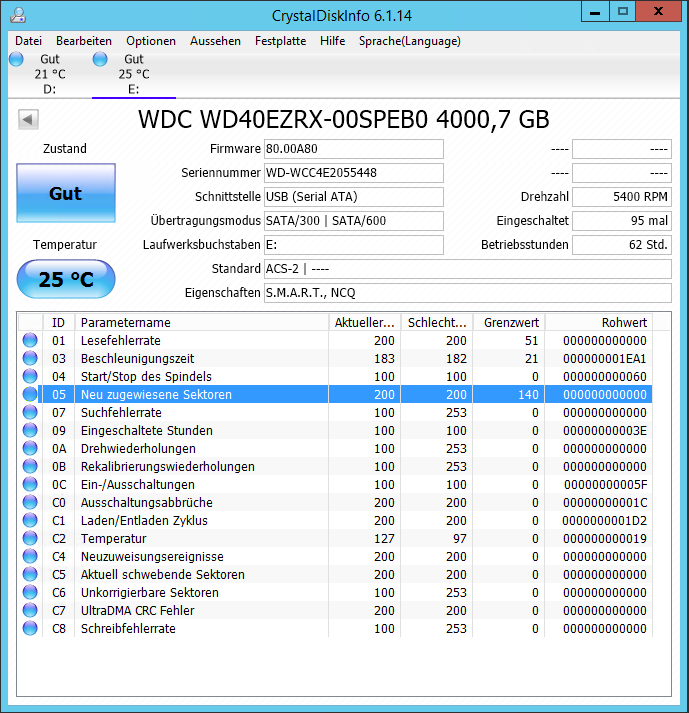The height and width of the screenshot is (713, 689).
Task: Click the Laufwerksbuchstaben field E:
Action: [354, 245]
